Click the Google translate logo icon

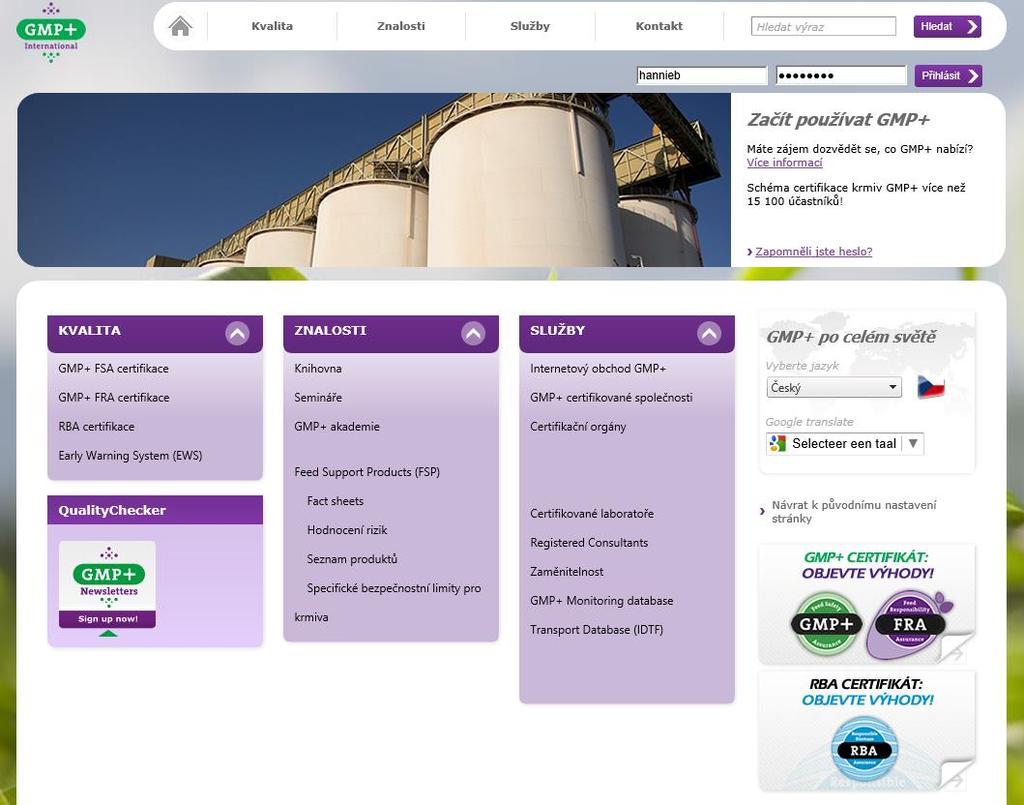point(777,444)
